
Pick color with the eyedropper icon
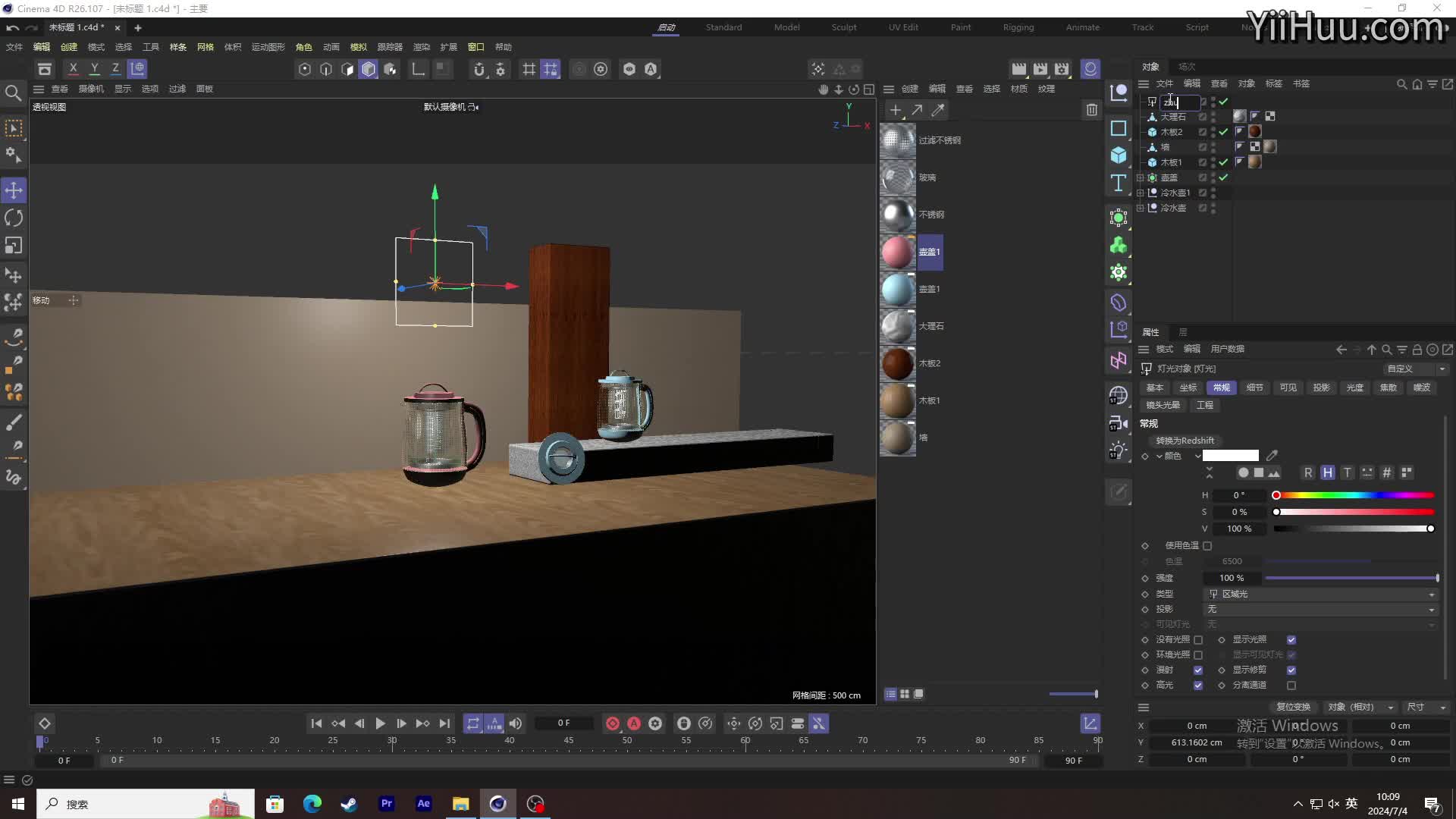coord(1272,456)
